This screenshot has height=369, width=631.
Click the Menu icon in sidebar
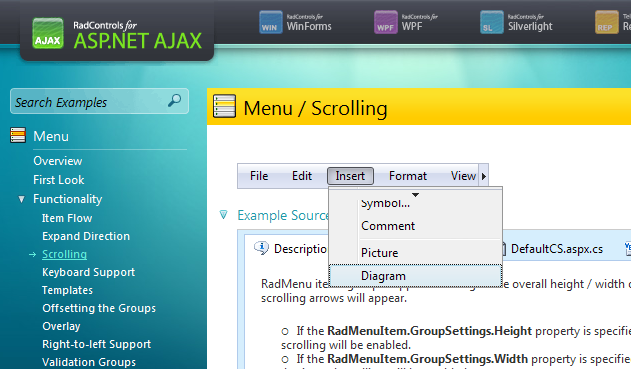coord(18,136)
